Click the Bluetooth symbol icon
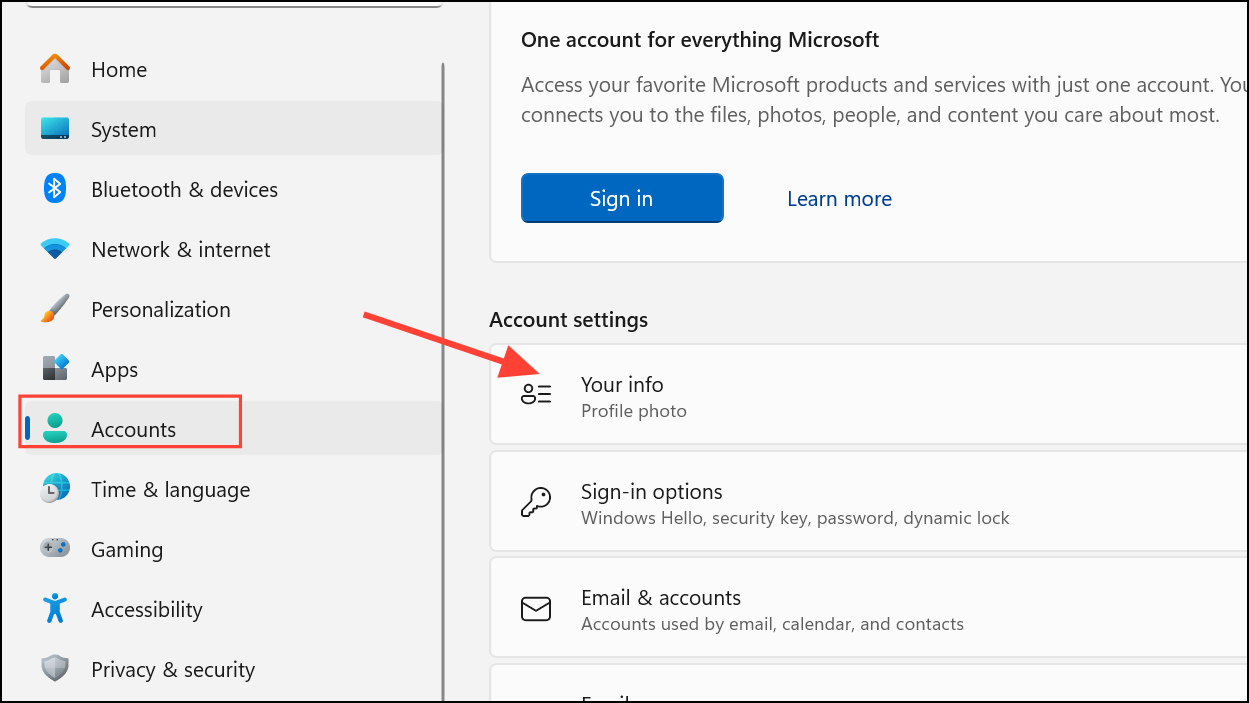Image resolution: width=1249 pixels, height=703 pixels. [x=55, y=189]
